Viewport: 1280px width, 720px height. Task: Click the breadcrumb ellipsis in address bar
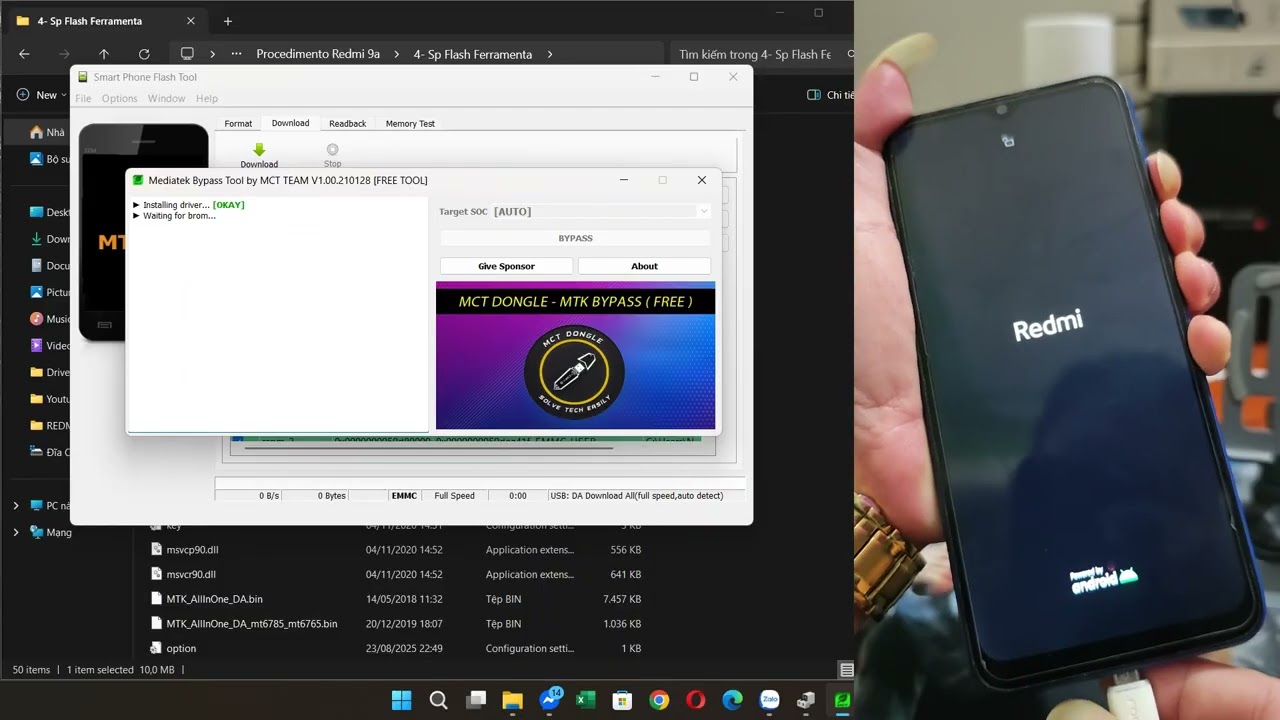[x=236, y=54]
